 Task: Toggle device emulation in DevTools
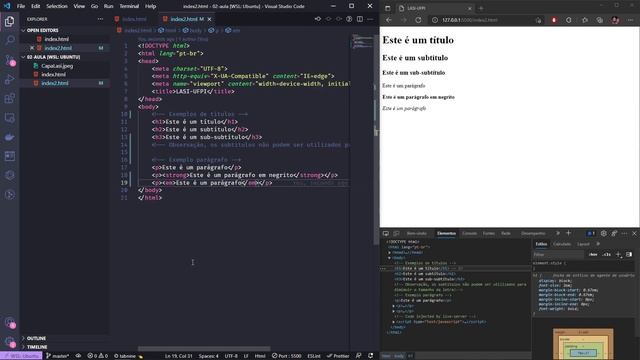coord(396,233)
